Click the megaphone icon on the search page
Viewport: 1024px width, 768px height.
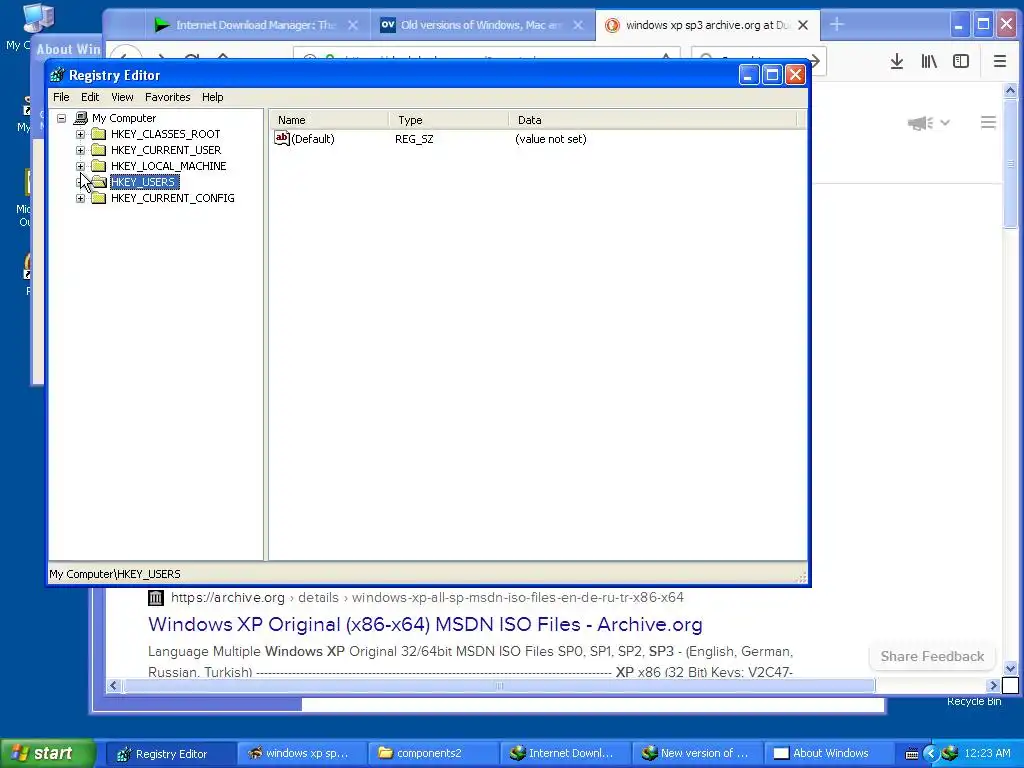(921, 123)
